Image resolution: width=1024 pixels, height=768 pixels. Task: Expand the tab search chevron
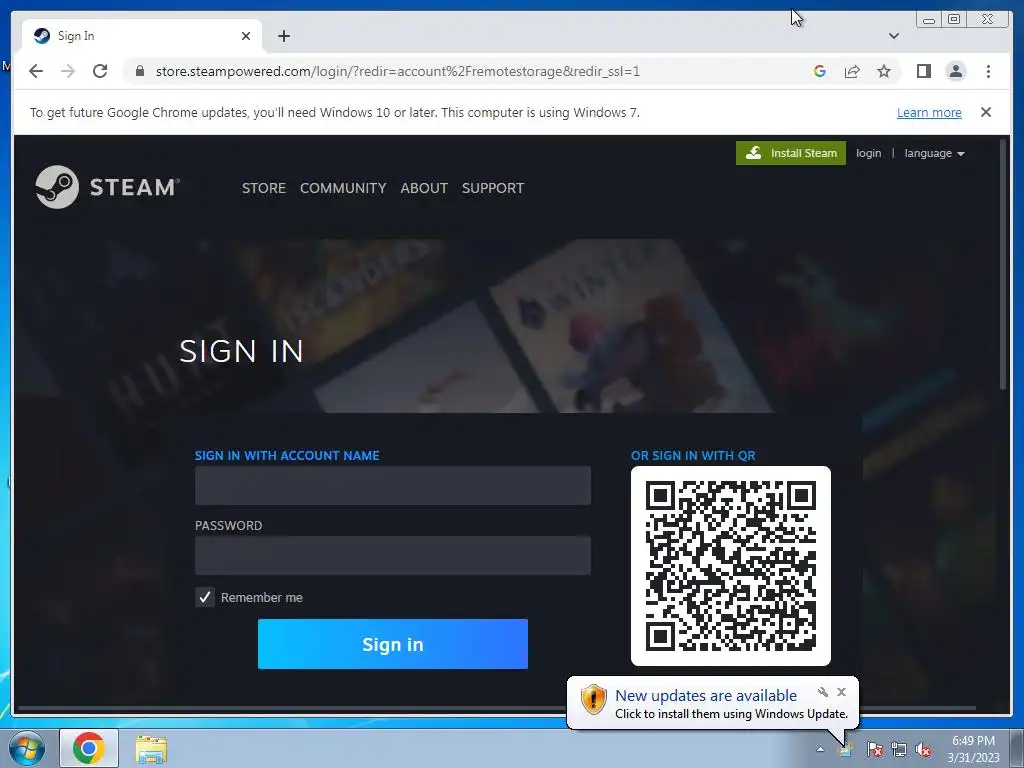coord(893,36)
